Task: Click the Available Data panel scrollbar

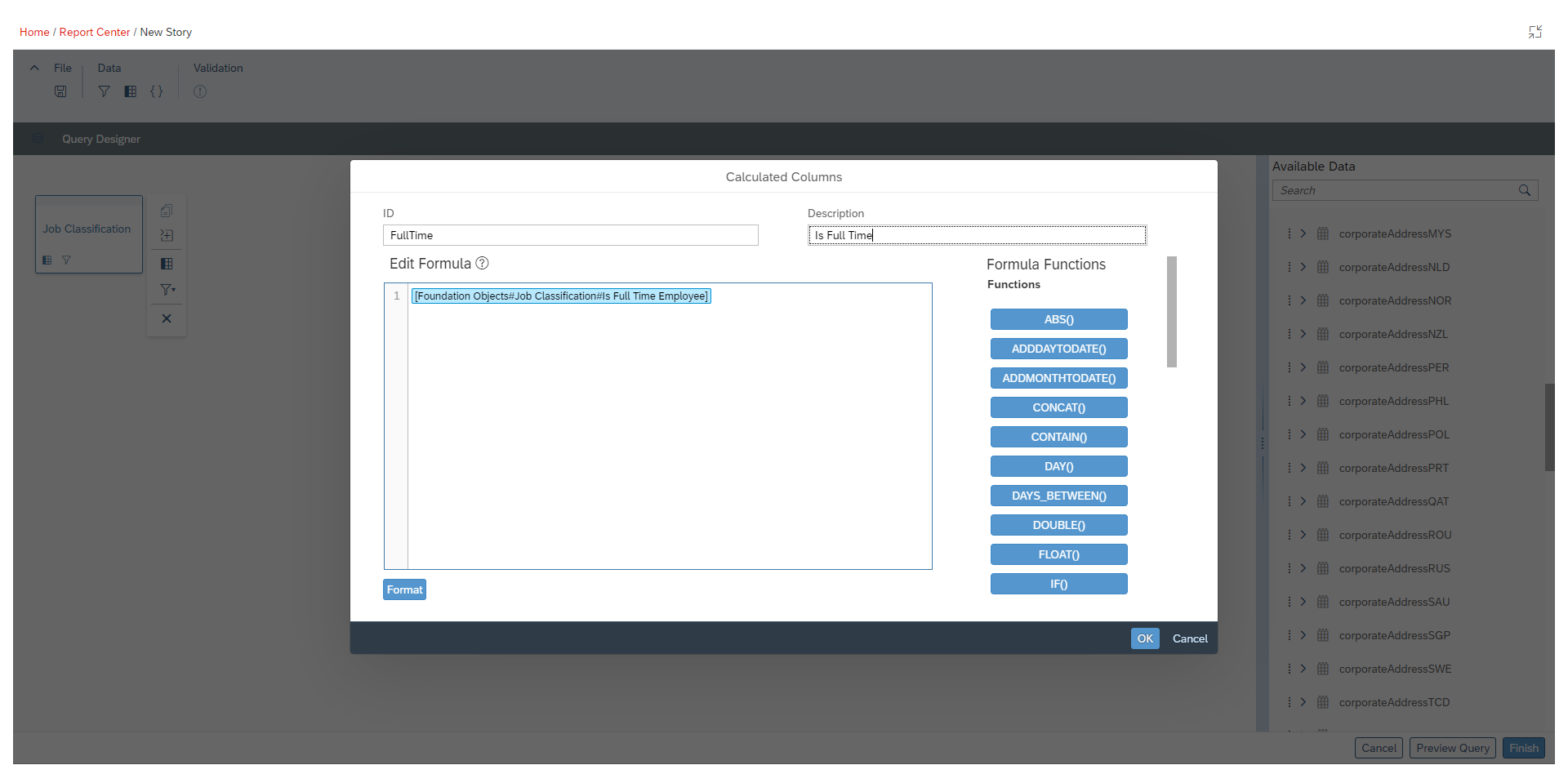Action: [x=1549, y=427]
